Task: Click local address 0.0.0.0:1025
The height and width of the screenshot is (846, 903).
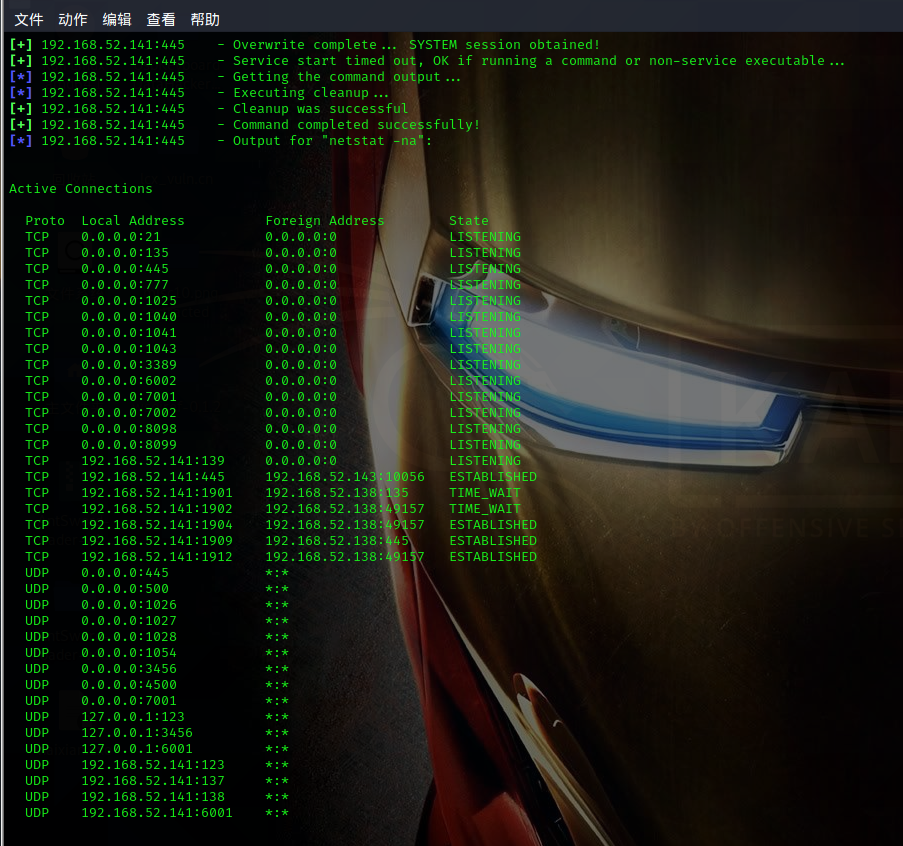Action: [129, 301]
